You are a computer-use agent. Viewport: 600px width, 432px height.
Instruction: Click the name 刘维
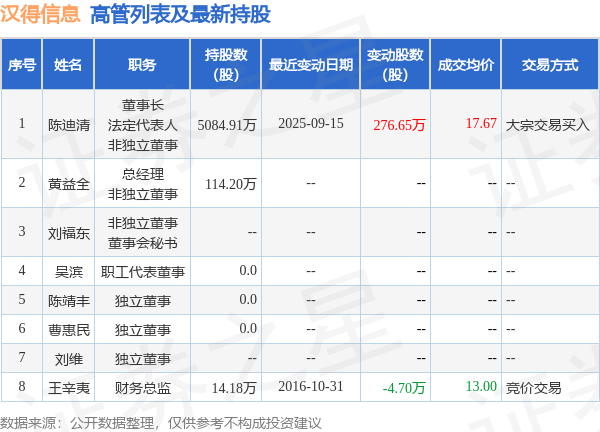pos(68,359)
